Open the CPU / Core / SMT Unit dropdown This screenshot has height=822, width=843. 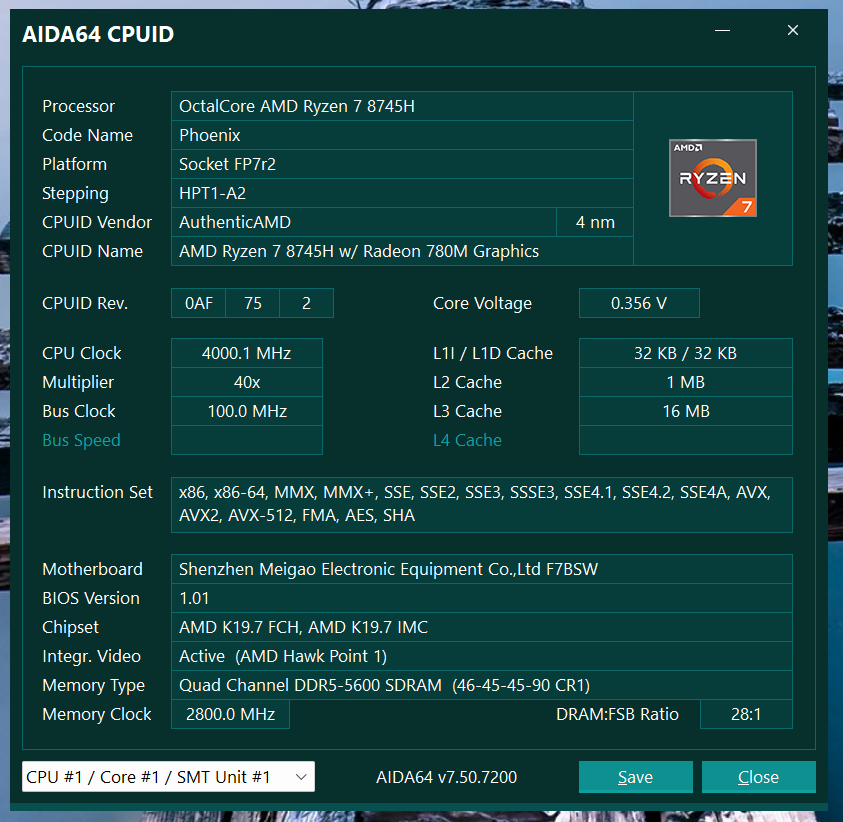(168, 776)
